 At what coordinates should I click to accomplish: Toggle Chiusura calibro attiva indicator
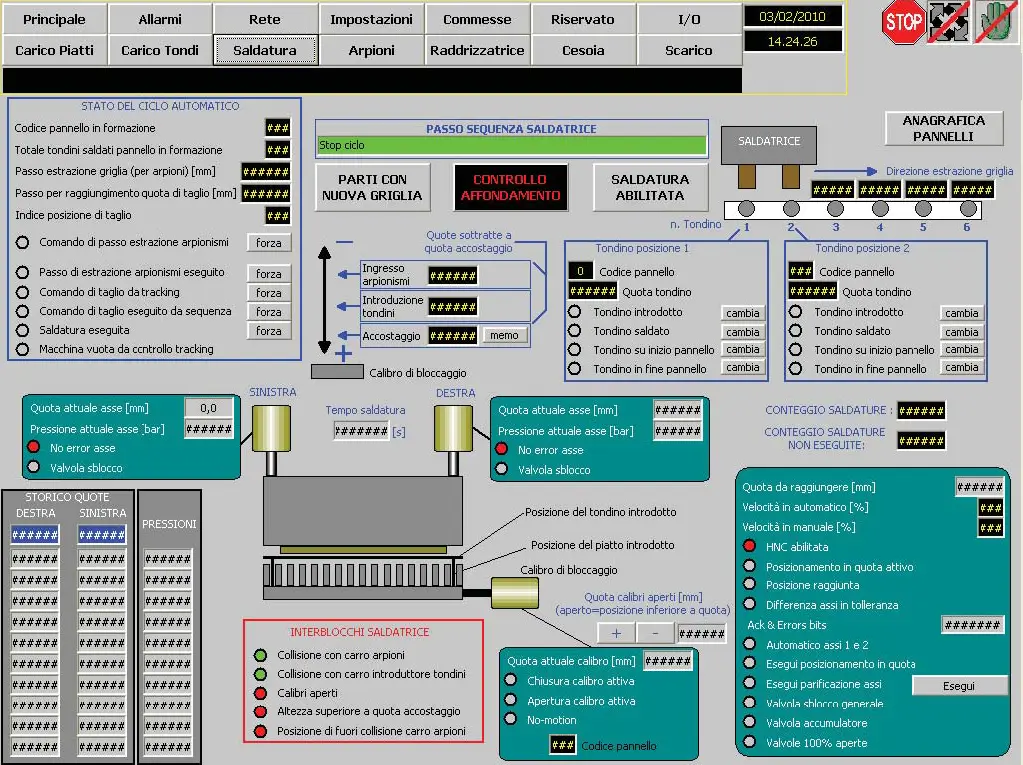click(x=511, y=681)
